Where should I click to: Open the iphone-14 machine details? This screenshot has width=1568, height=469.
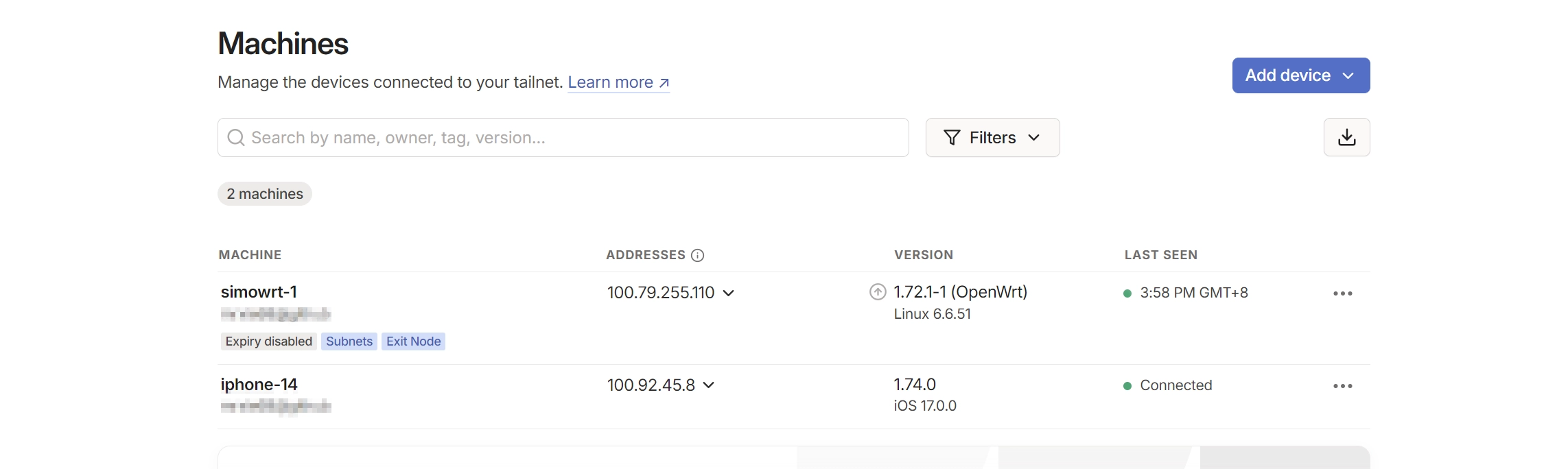click(259, 385)
